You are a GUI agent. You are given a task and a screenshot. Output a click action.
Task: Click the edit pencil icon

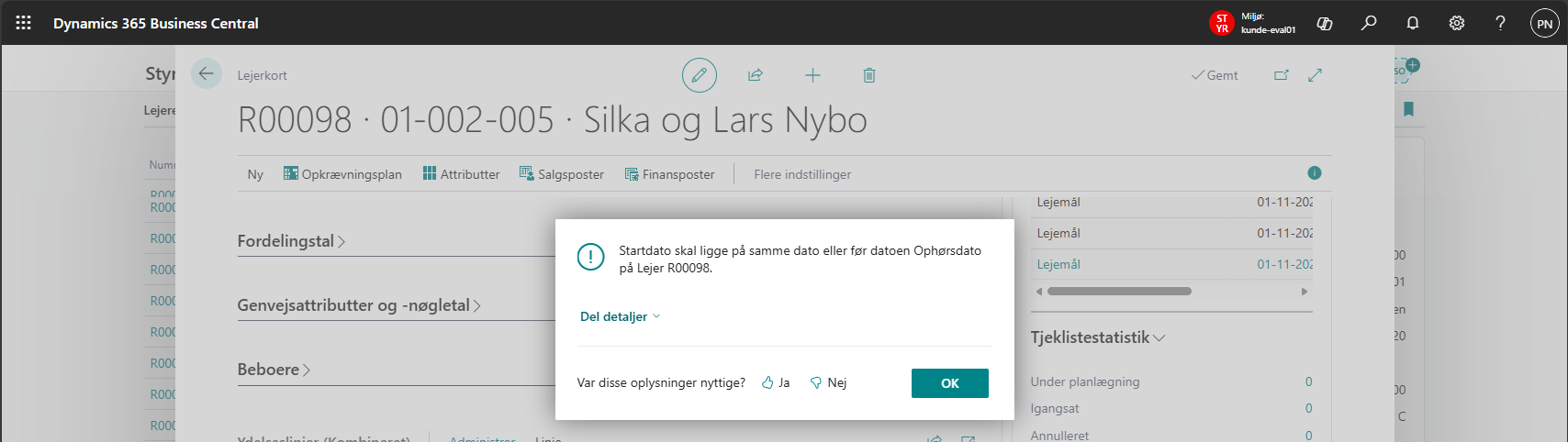[699, 75]
